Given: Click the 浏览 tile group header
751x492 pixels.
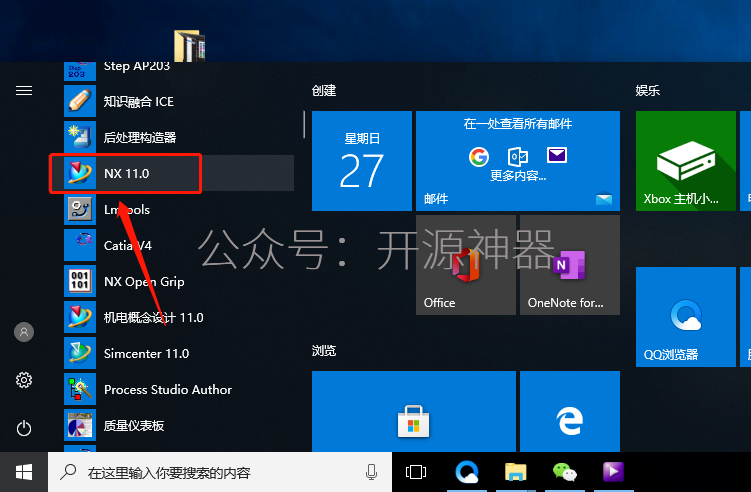Looking at the screenshot, I should tap(324, 351).
